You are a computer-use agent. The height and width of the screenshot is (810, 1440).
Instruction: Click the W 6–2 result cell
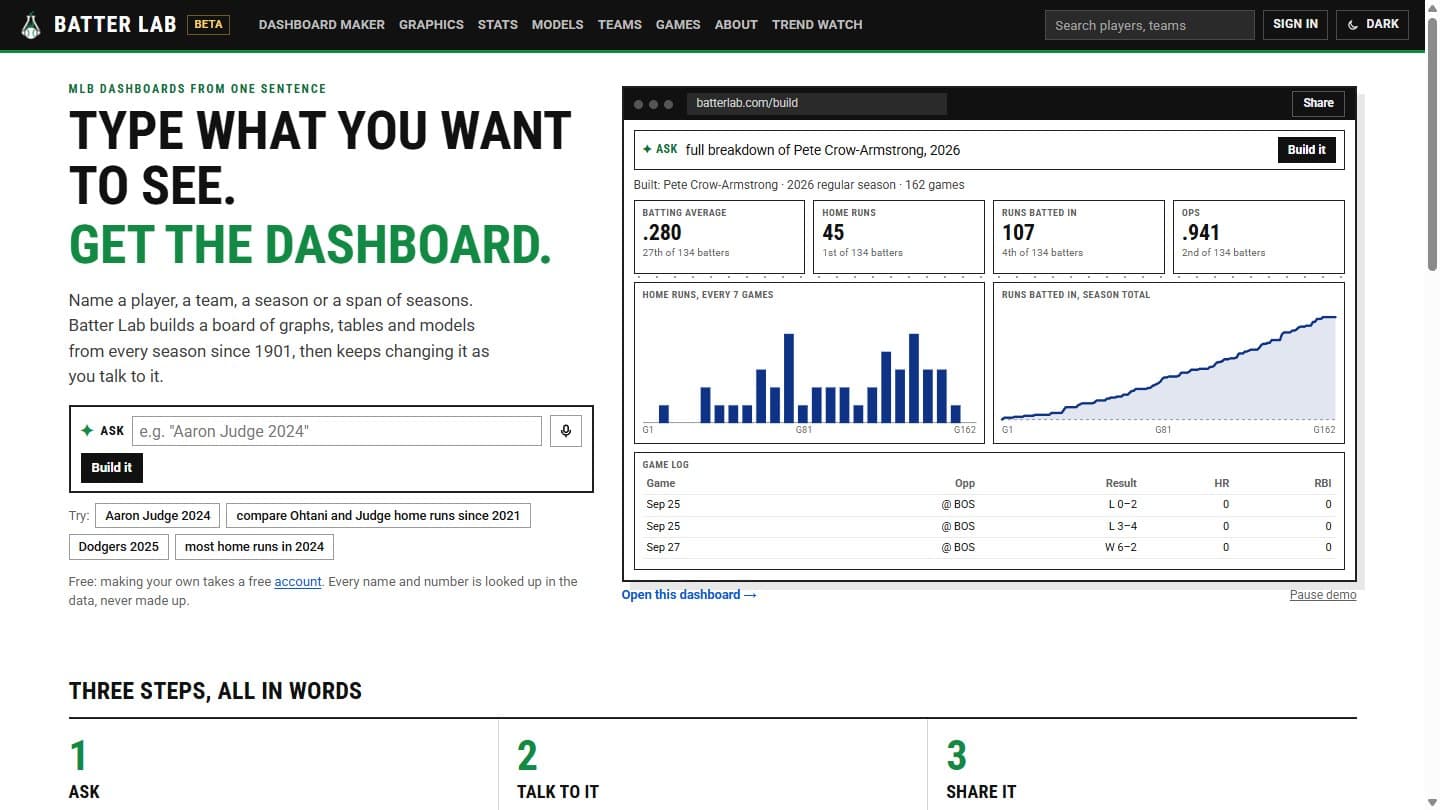(x=1121, y=547)
